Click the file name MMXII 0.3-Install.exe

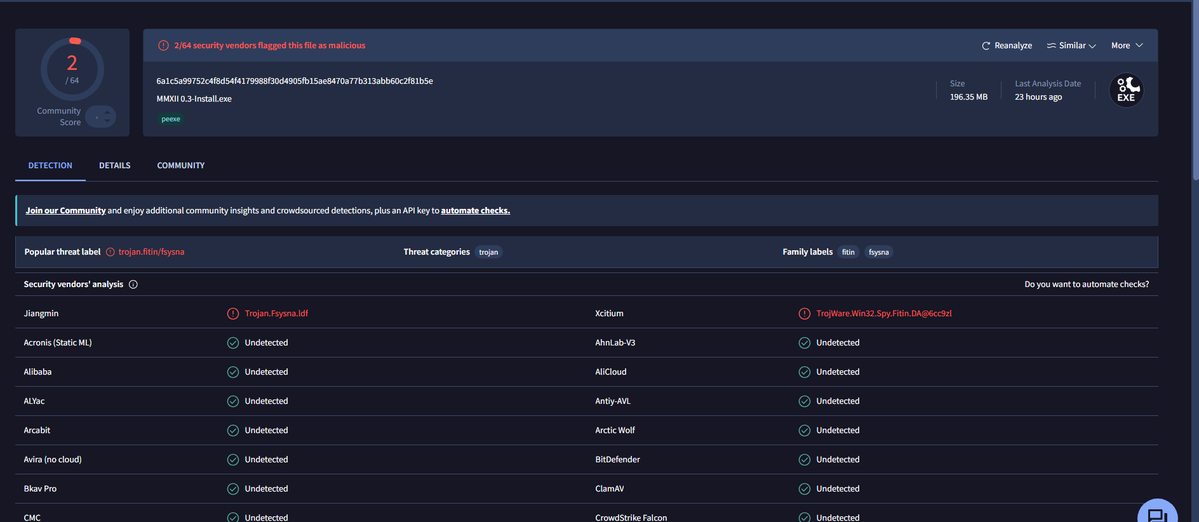pos(194,99)
